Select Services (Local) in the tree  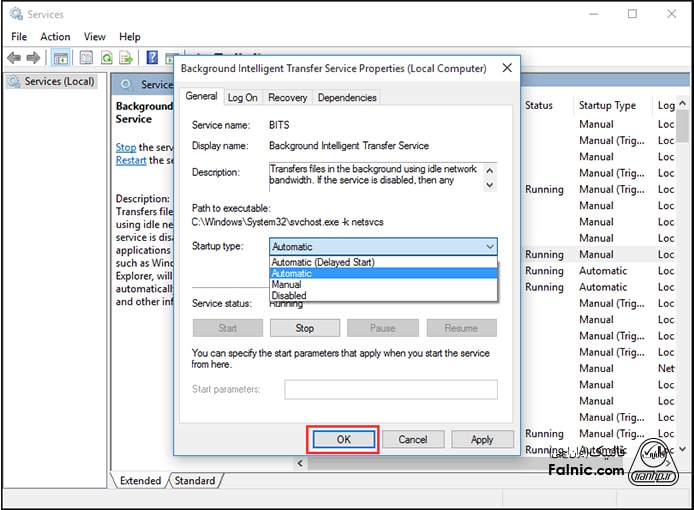coord(58,81)
